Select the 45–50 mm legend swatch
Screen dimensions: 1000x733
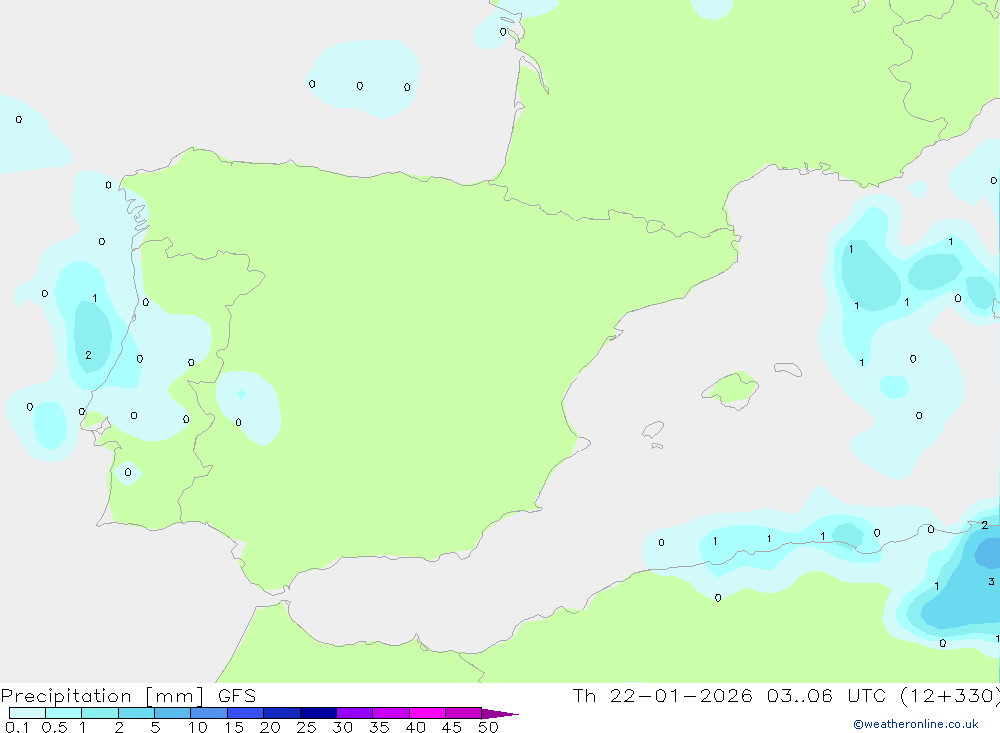464,713
